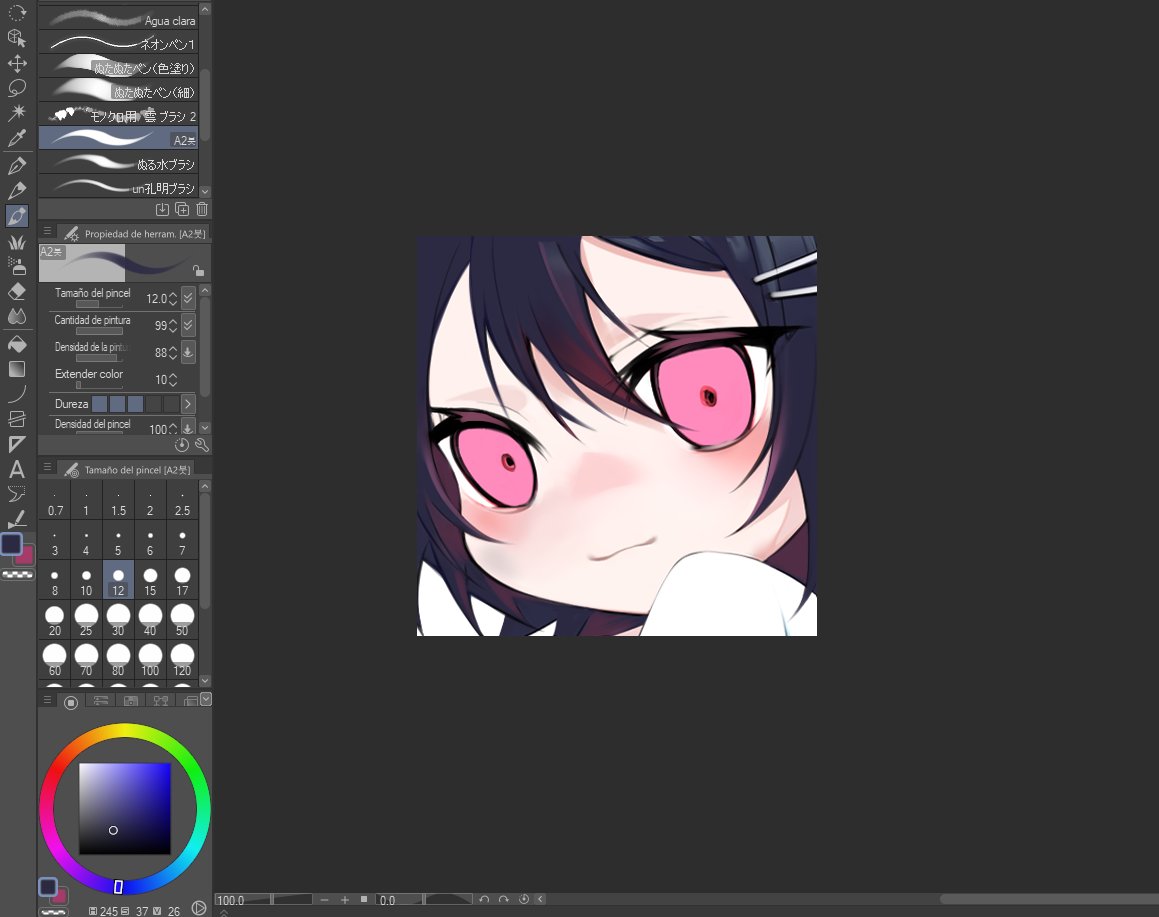Select the rotate view tool at toolbar top
Screen dimensions: 1159x917
pyautogui.click(x=16, y=13)
